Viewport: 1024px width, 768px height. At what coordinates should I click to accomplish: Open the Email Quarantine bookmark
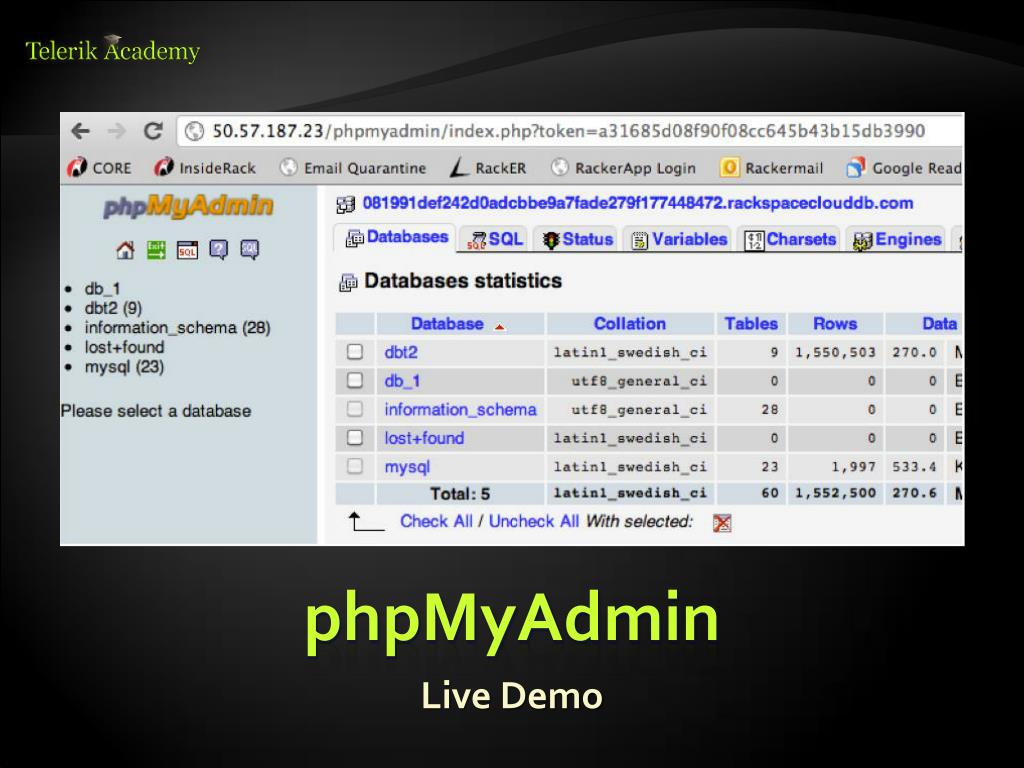[352, 168]
